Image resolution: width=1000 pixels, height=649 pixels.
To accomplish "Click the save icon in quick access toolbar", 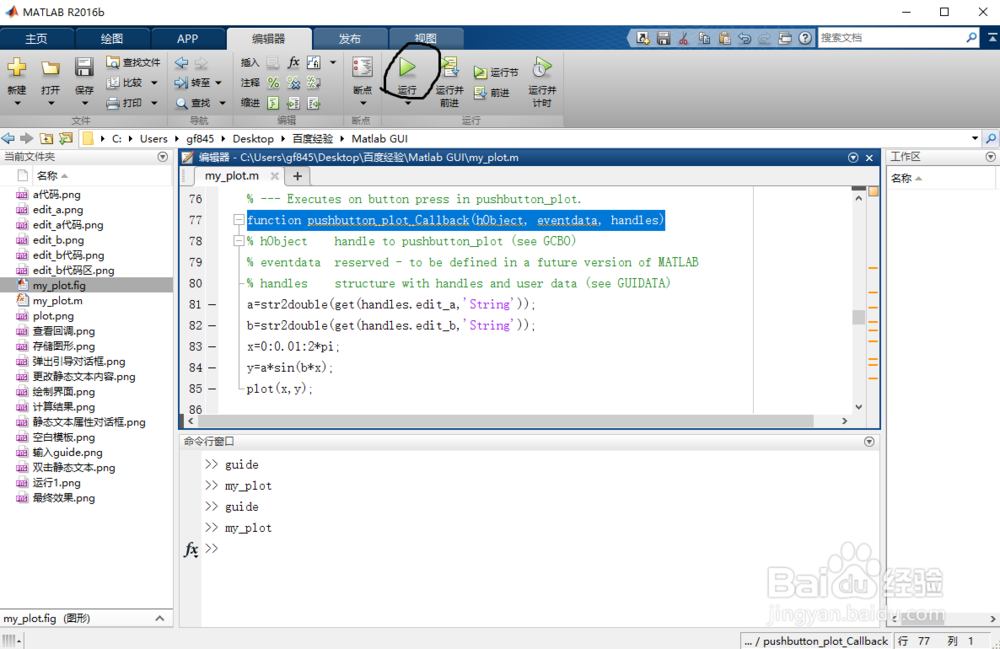I will (663, 38).
